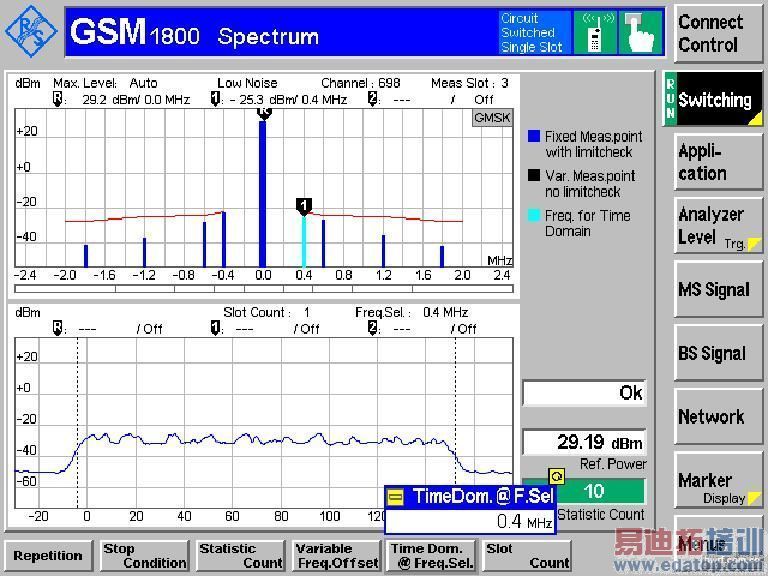Click the Channel : 698 text
768x576 pixels.
[x=361, y=83]
